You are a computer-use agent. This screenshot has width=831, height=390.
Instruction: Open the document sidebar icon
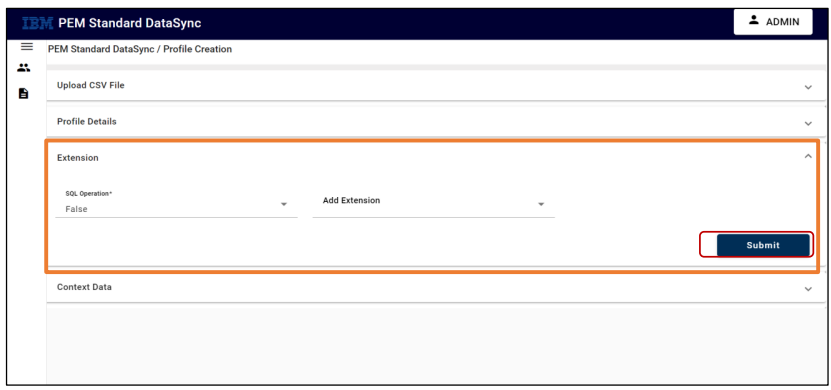pyautogui.click(x=24, y=93)
